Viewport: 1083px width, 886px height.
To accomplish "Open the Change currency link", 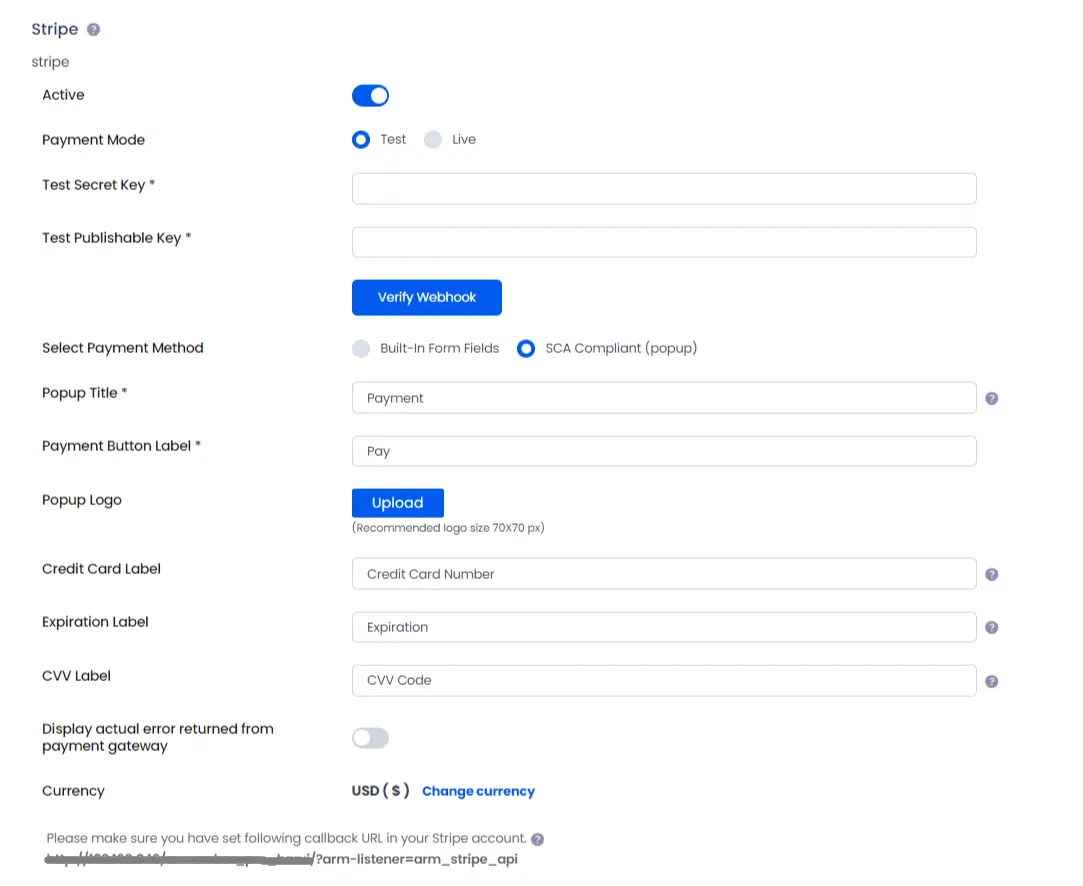I will tap(478, 791).
